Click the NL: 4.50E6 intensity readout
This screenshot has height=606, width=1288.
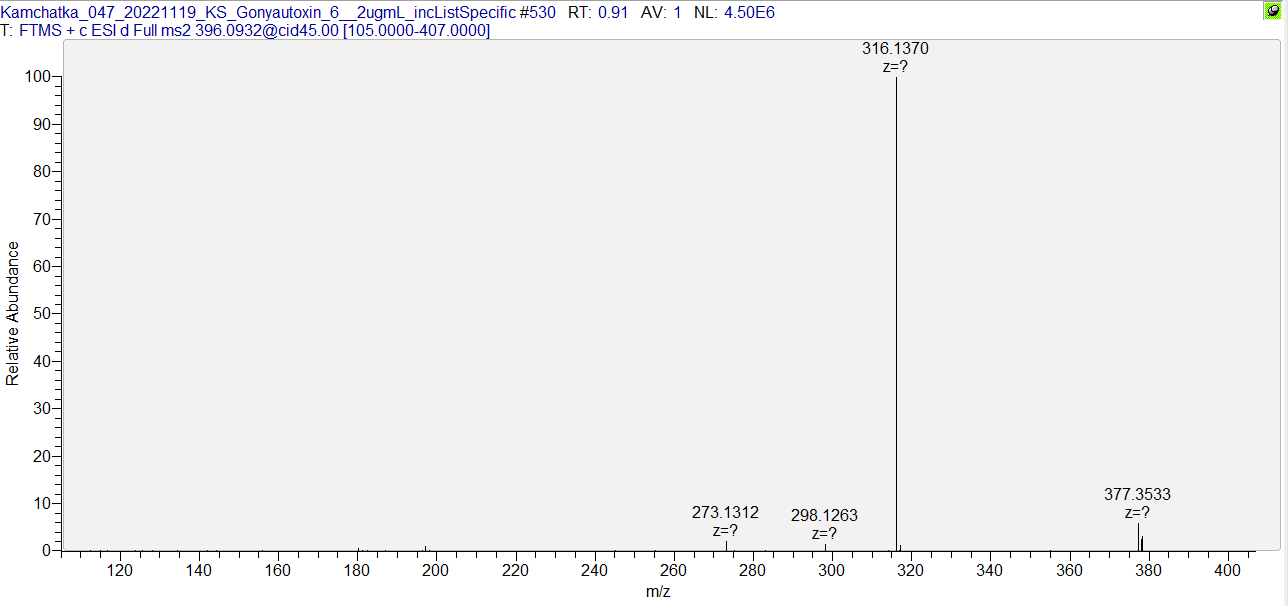click(x=734, y=13)
